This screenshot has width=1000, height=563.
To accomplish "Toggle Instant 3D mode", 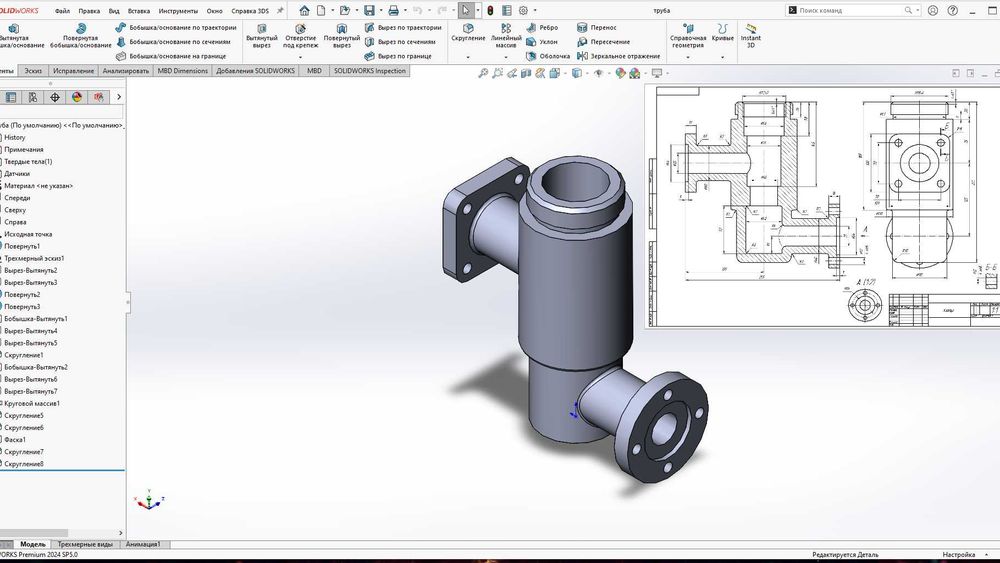I will (750, 35).
